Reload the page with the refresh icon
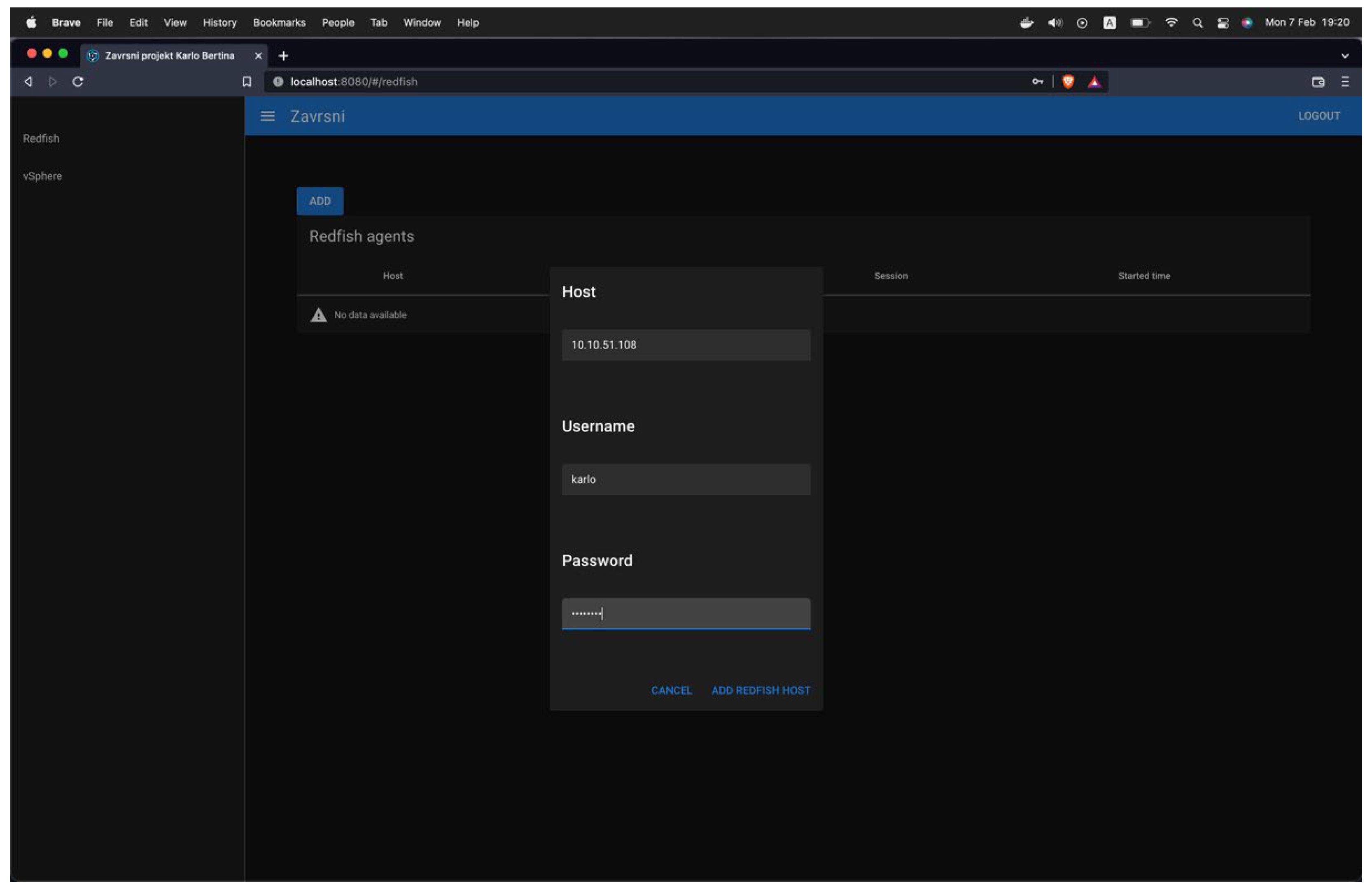 click(x=78, y=82)
